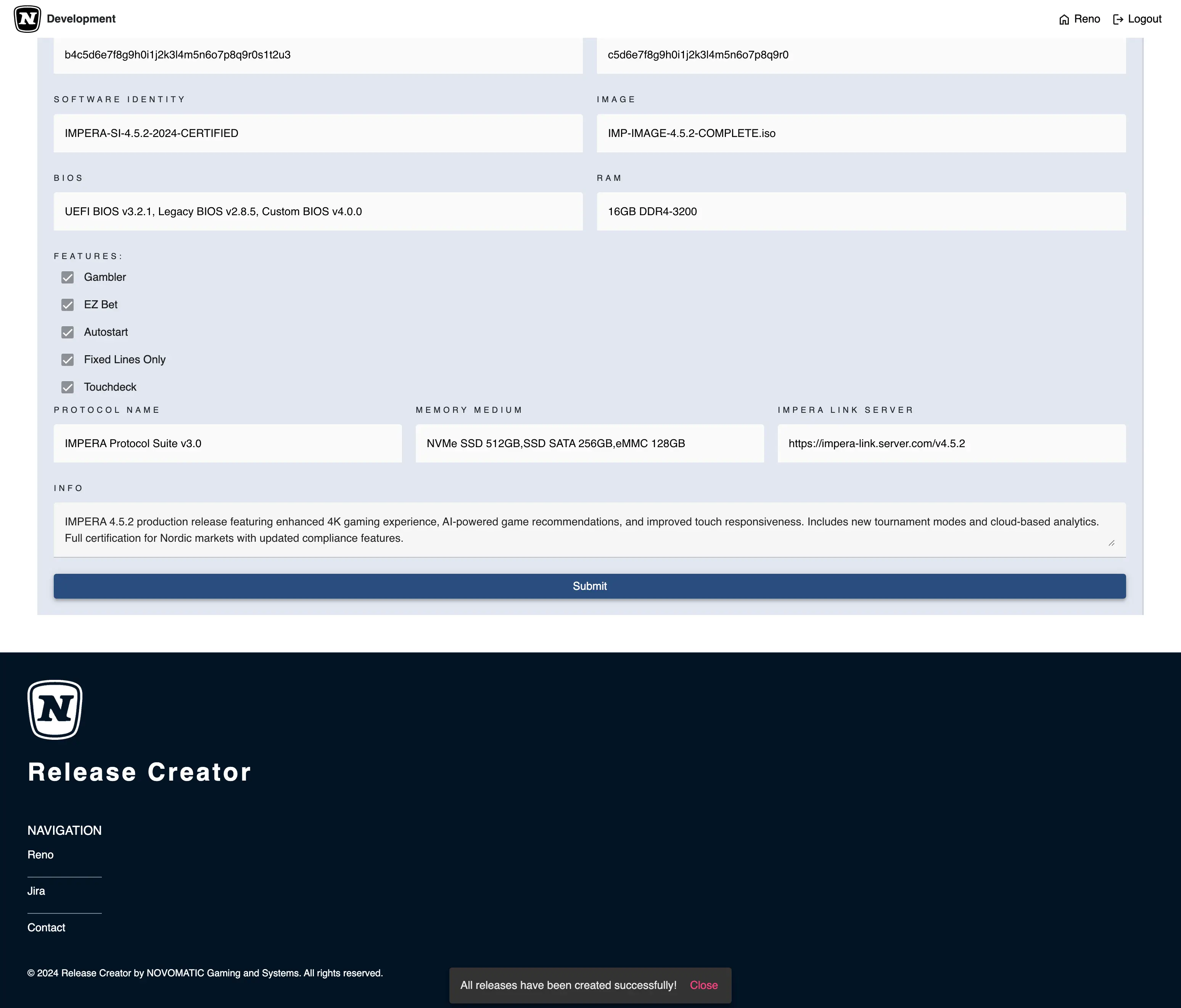
Task: Click the Impera Link Server URL field
Action: [x=951, y=444]
